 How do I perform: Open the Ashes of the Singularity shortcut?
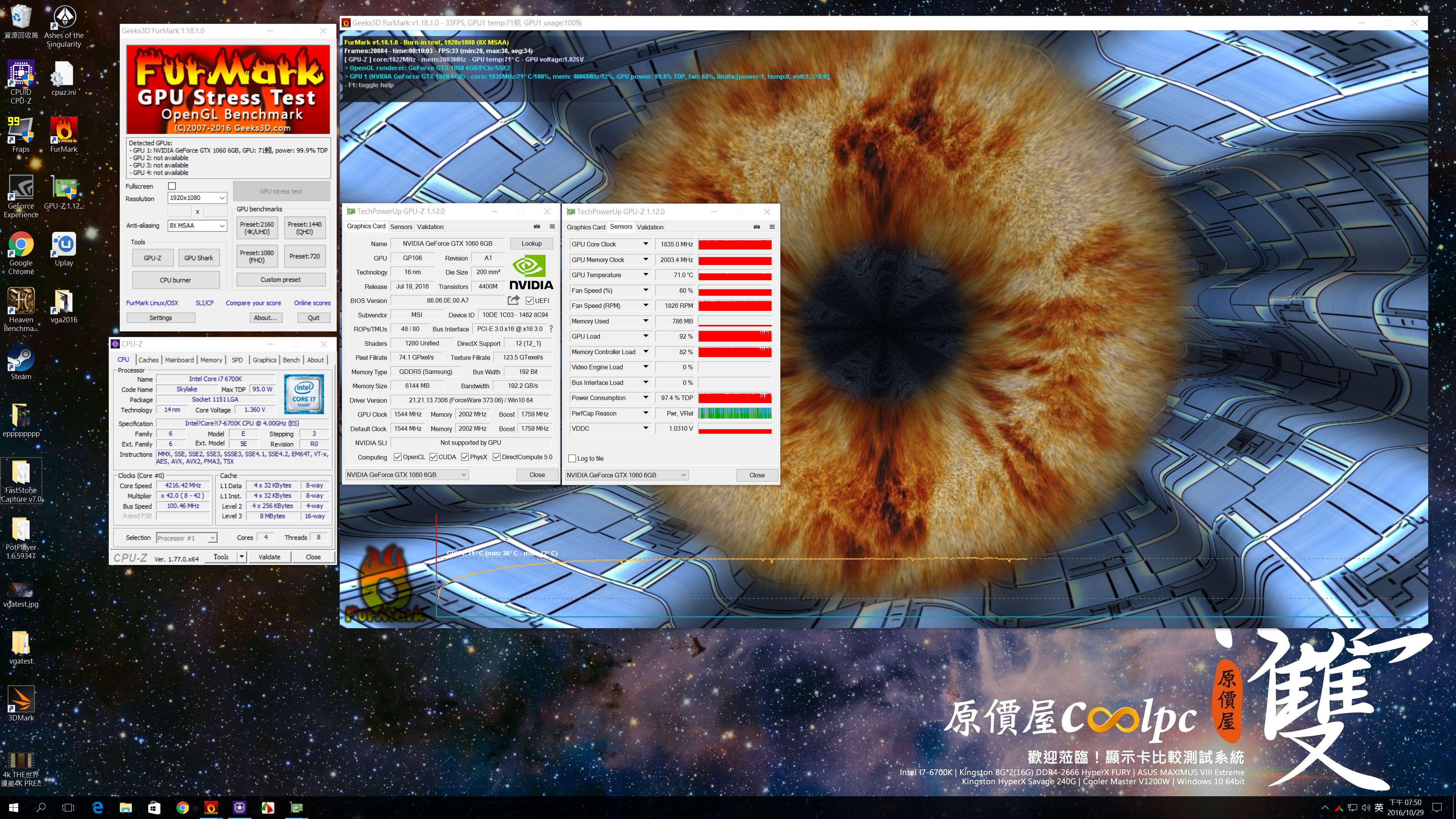click(64, 26)
